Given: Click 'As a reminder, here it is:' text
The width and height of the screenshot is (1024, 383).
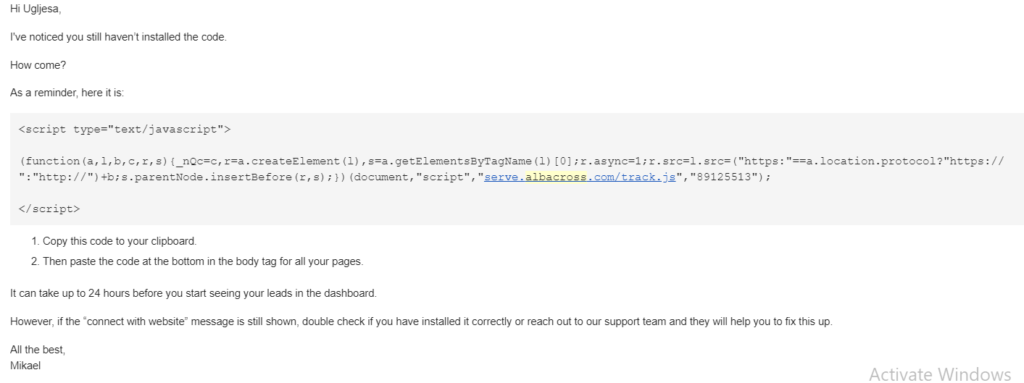Looking at the screenshot, I should [x=67, y=93].
